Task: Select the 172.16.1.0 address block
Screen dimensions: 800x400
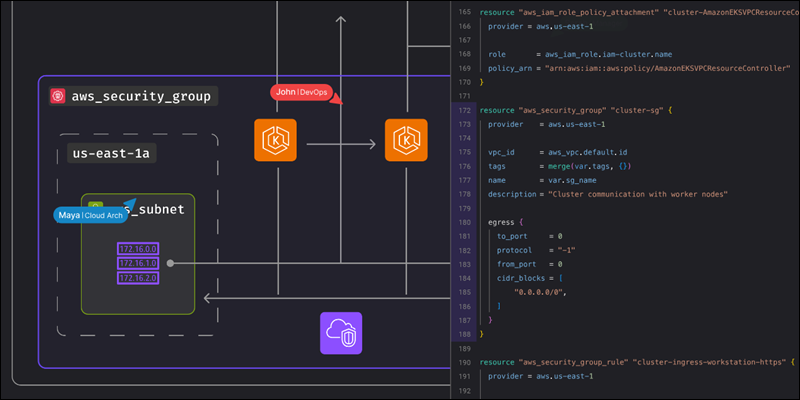Action: pyautogui.click(x=138, y=263)
